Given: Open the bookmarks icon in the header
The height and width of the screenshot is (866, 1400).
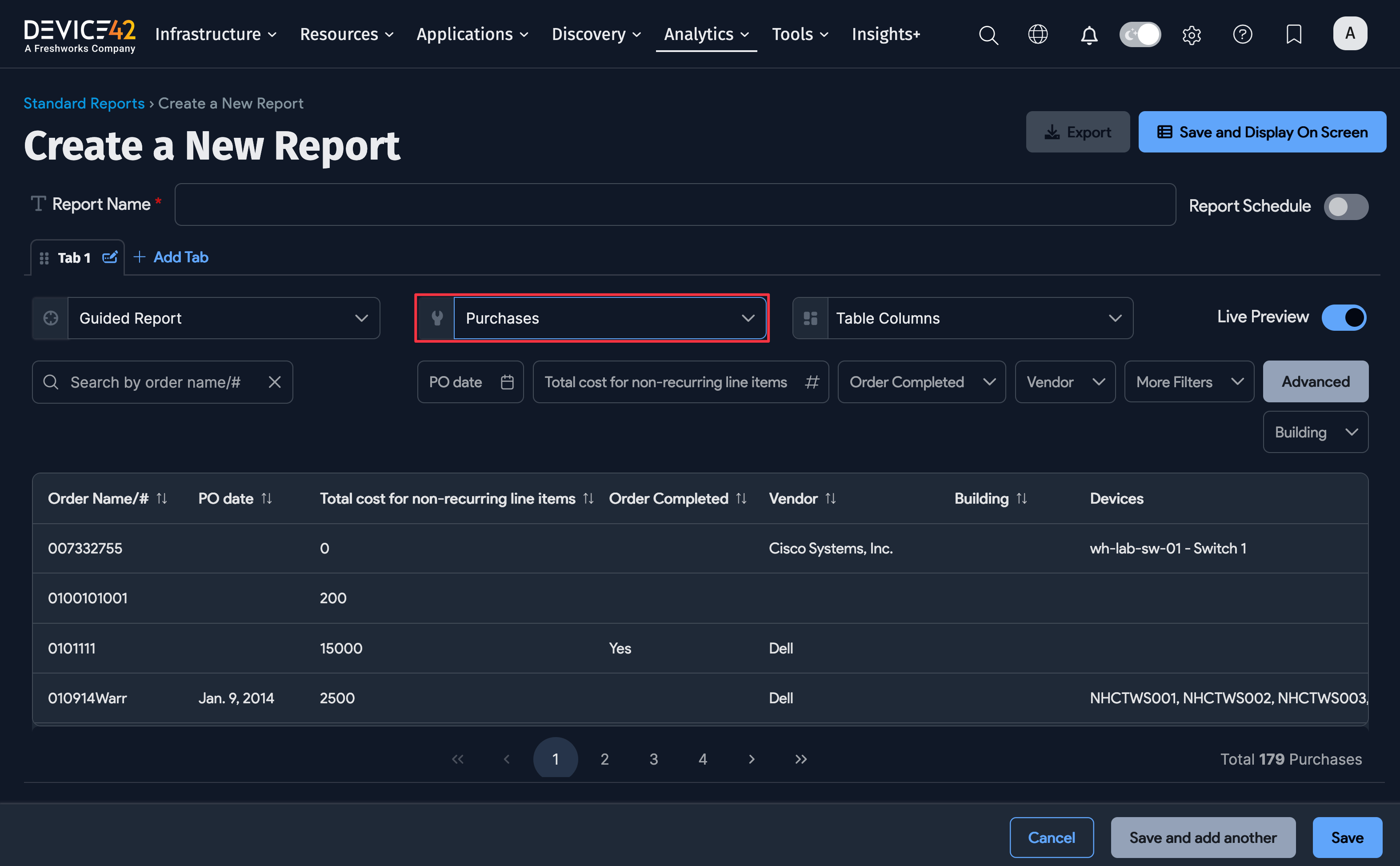Looking at the screenshot, I should point(1293,34).
